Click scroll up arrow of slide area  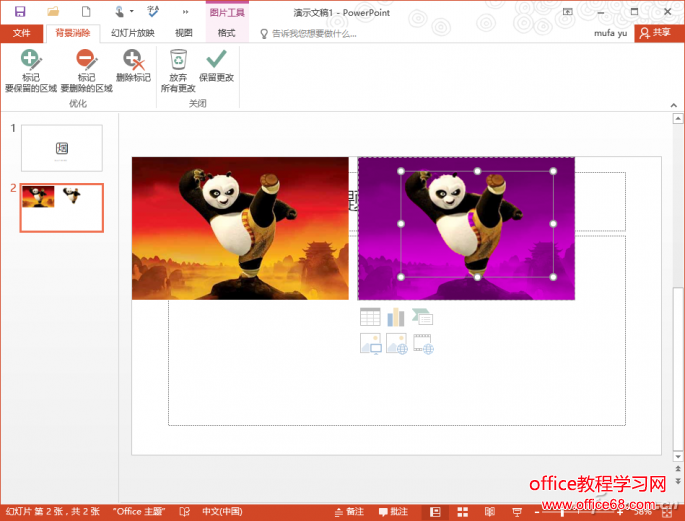pyautogui.click(x=678, y=118)
